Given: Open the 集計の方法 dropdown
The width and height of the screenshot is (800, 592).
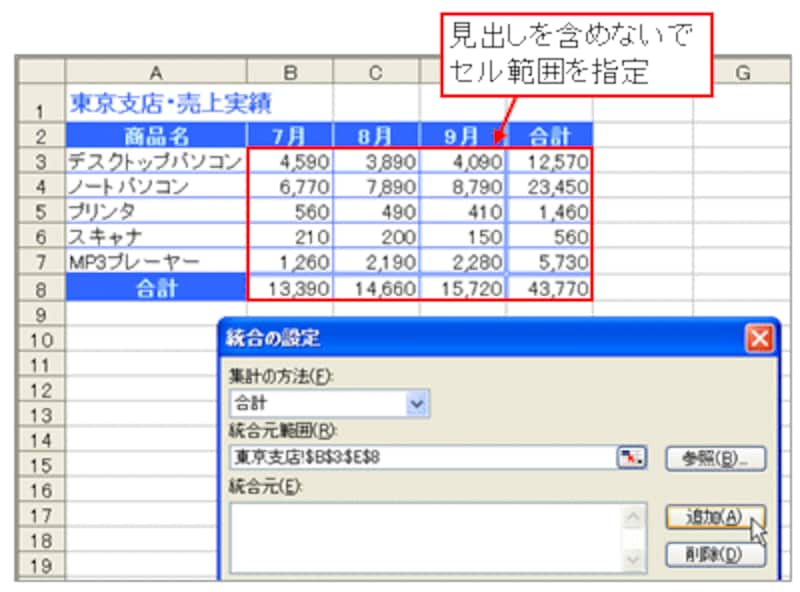Looking at the screenshot, I should pos(418,405).
